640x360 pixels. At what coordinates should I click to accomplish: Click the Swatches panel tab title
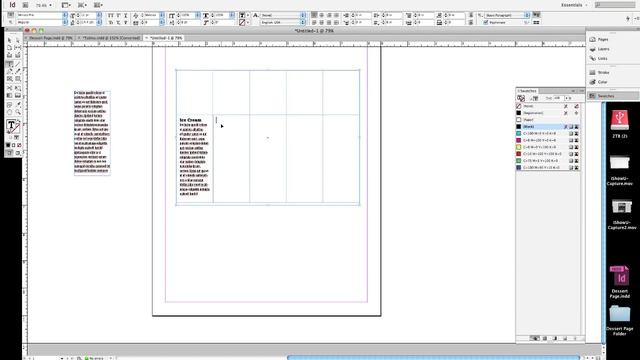[527, 91]
